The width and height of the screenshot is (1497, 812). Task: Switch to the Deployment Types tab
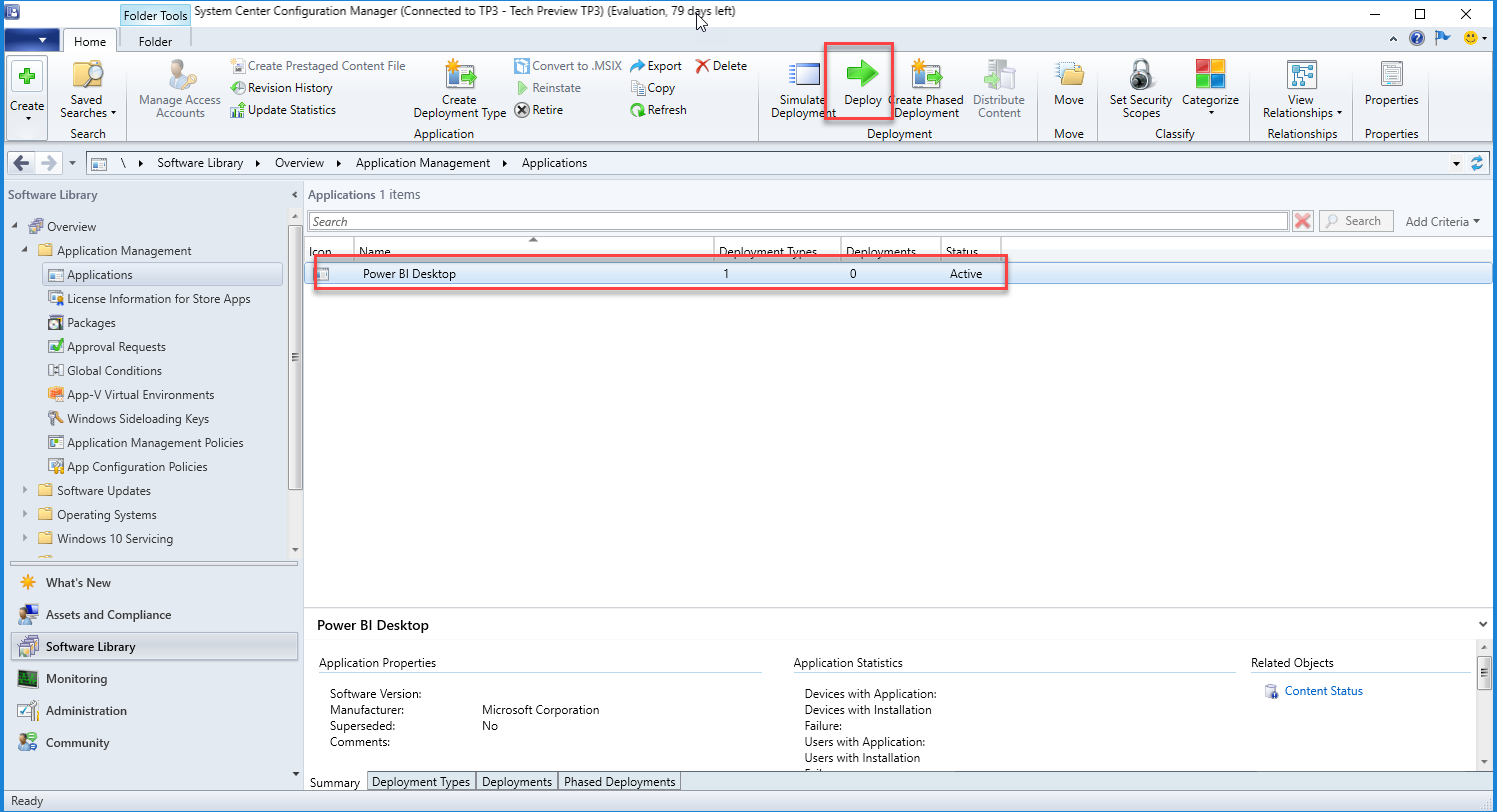tap(421, 782)
